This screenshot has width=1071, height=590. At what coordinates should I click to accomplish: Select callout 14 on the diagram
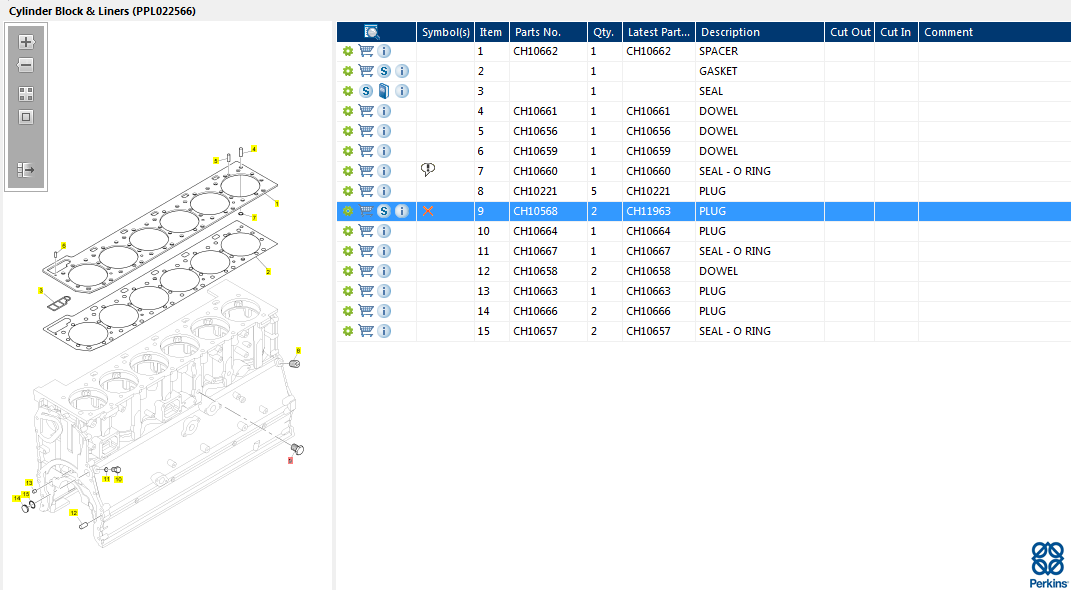click(16, 498)
